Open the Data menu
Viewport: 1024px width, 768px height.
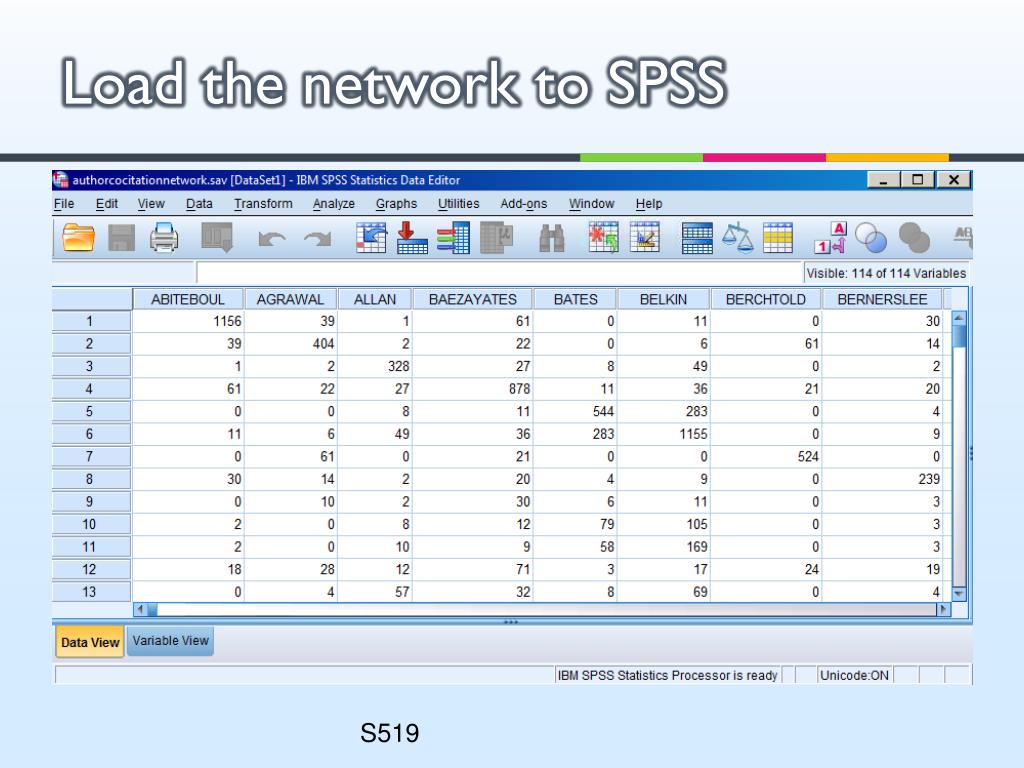click(x=199, y=204)
